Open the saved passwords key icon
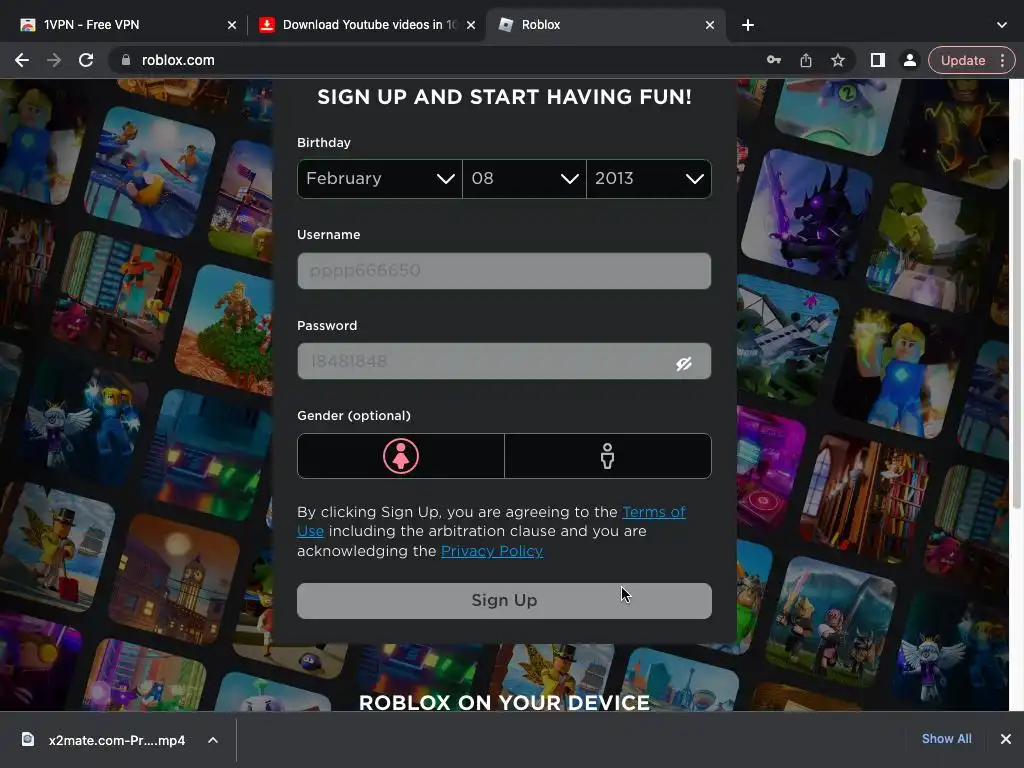1024x768 pixels. pos(774,60)
